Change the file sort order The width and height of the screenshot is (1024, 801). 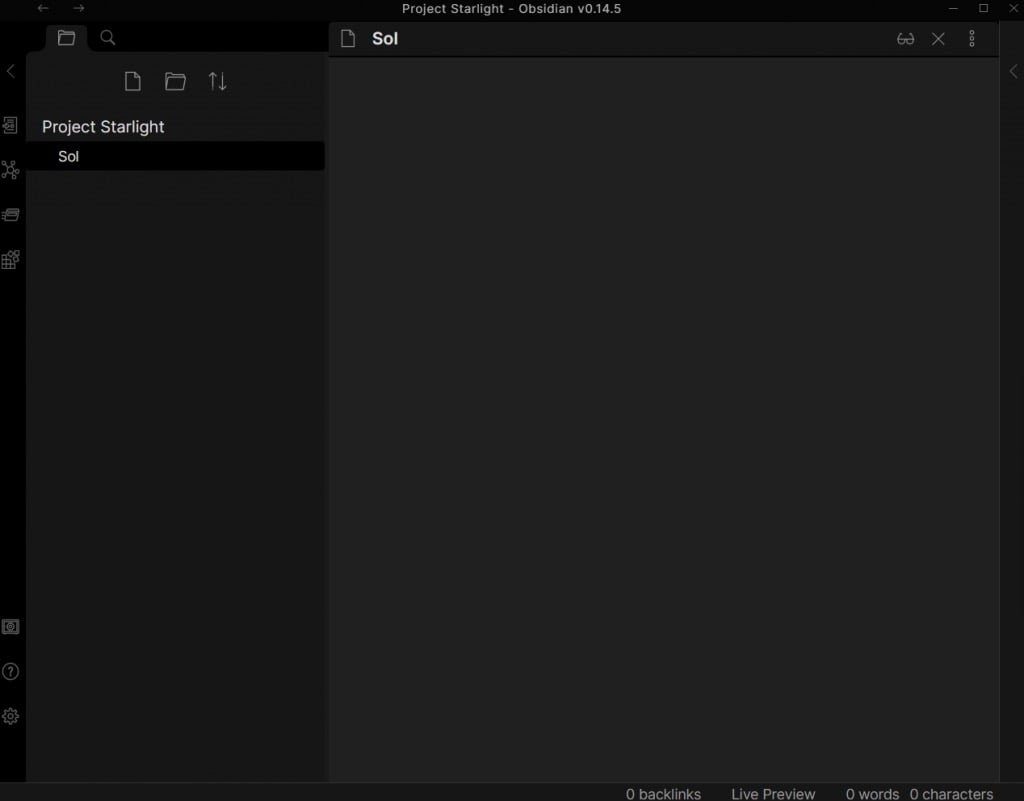click(218, 82)
